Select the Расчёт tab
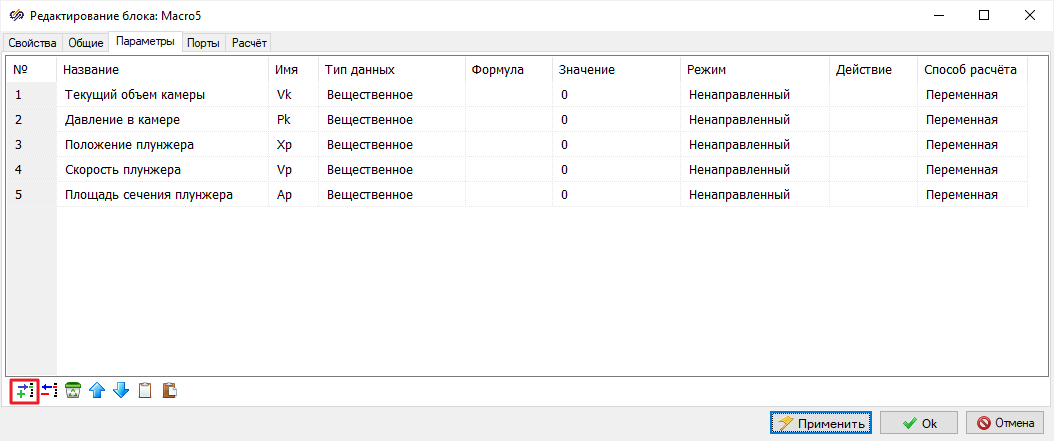 pos(248,43)
